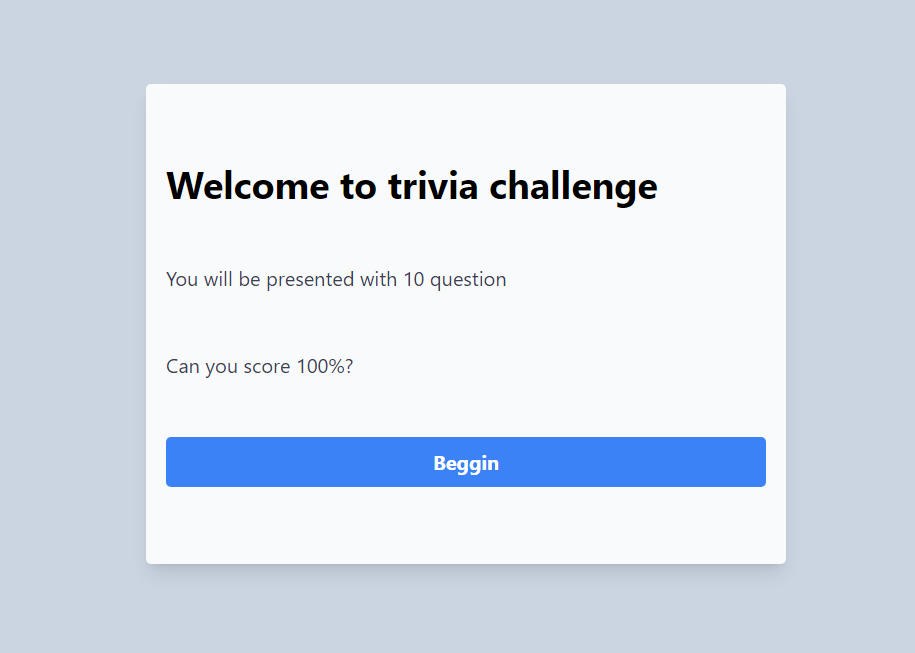Click the 'Can you score 100%?' text

point(259,366)
